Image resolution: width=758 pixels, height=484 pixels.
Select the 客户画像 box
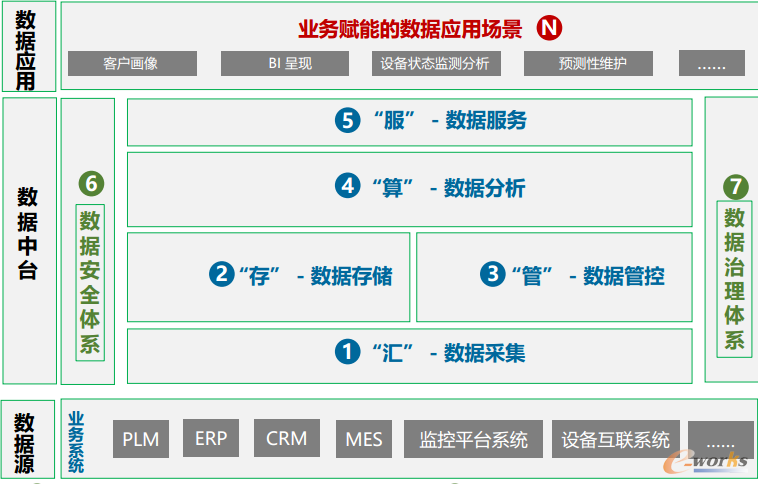tap(132, 63)
